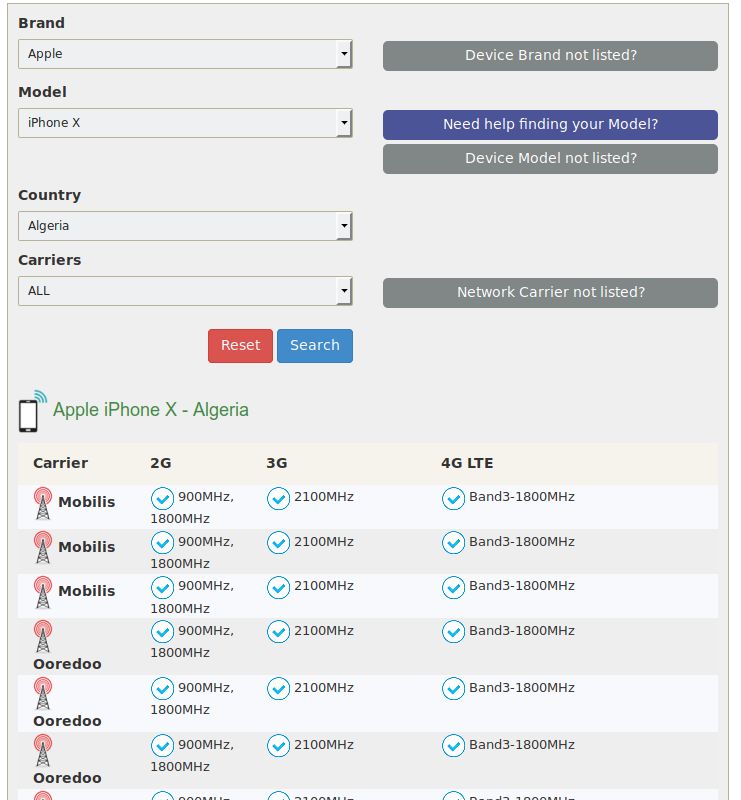
Task: Click Need help finding your Model?
Action: coord(550,124)
